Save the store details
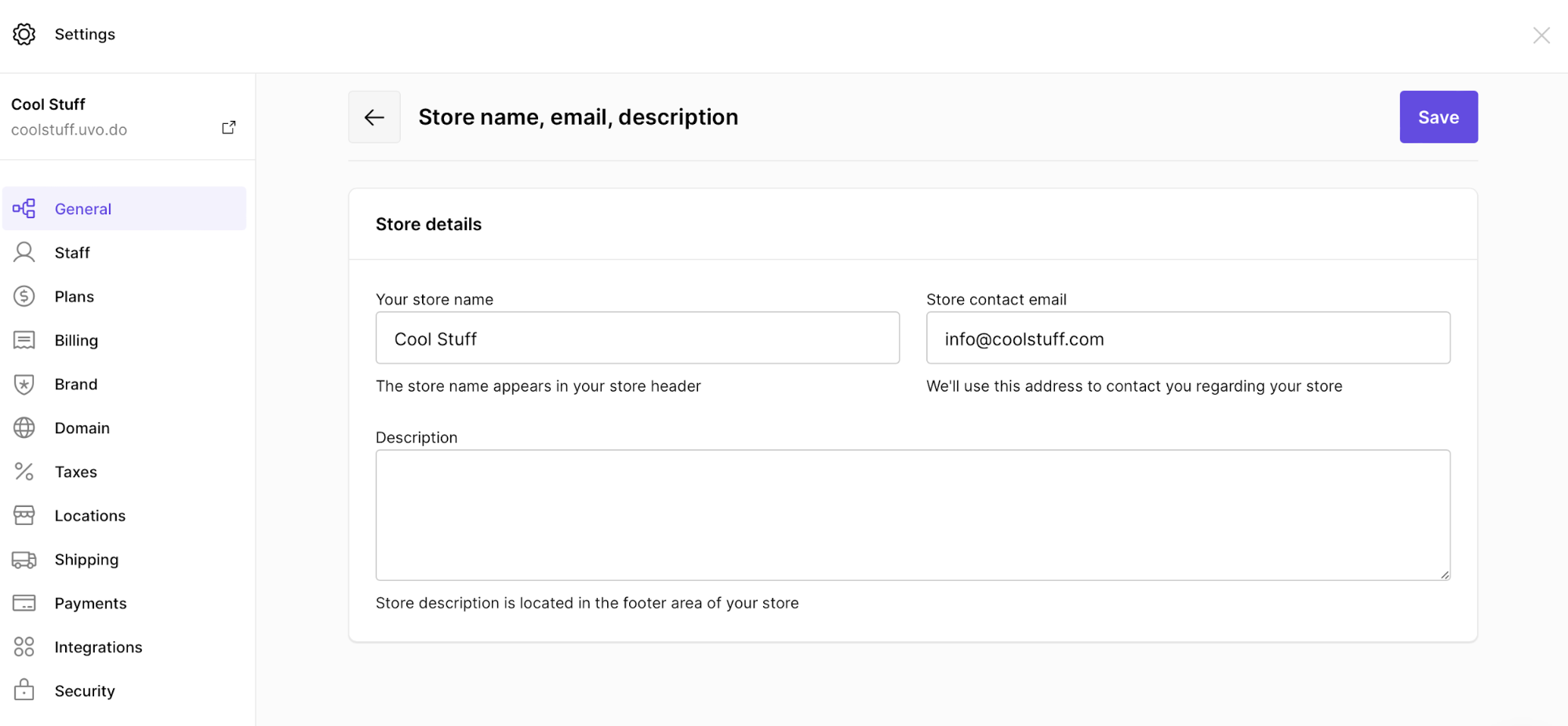This screenshot has height=726, width=1568. (x=1438, y=116)
